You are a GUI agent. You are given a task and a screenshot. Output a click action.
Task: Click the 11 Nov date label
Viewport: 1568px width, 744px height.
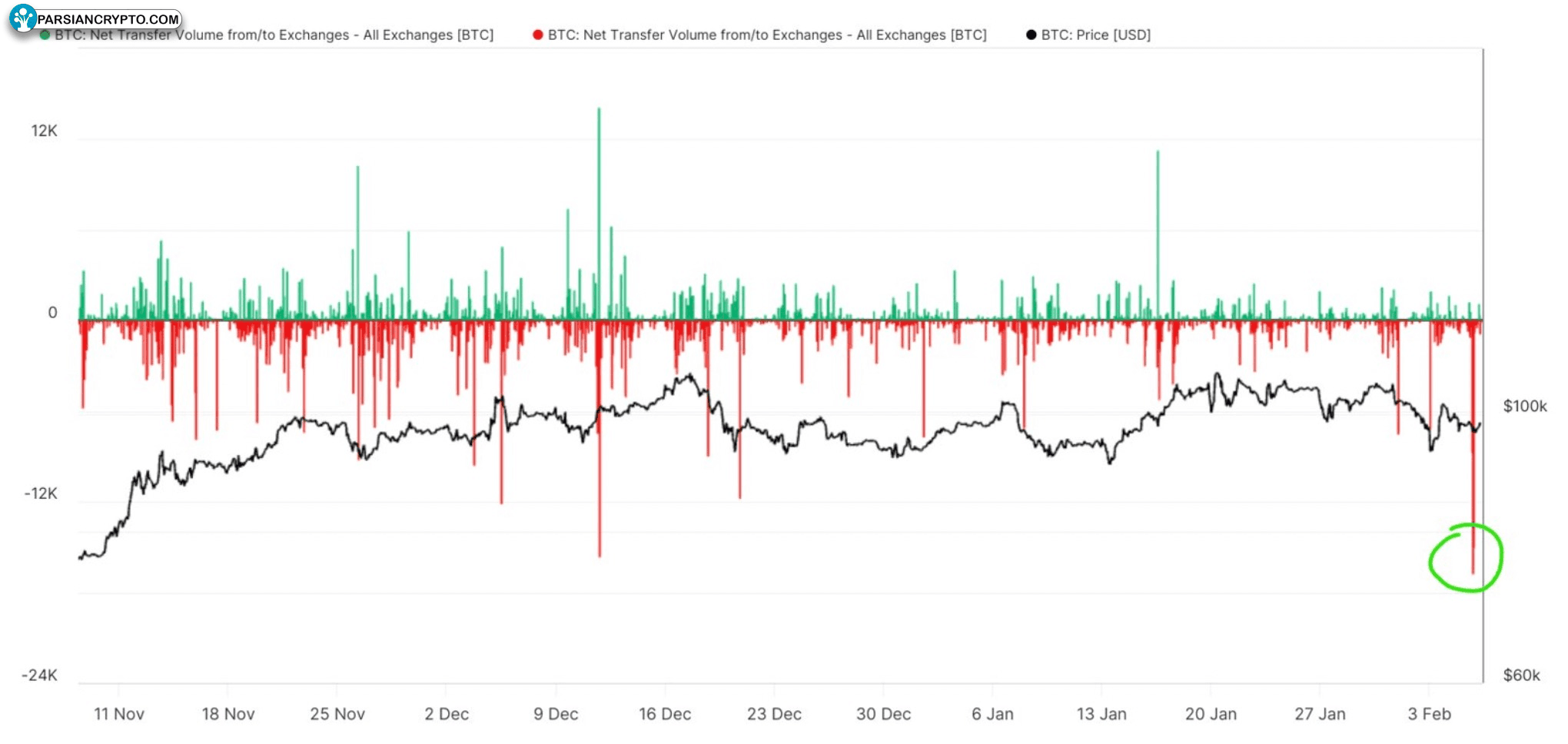click(x=119, y=714)
